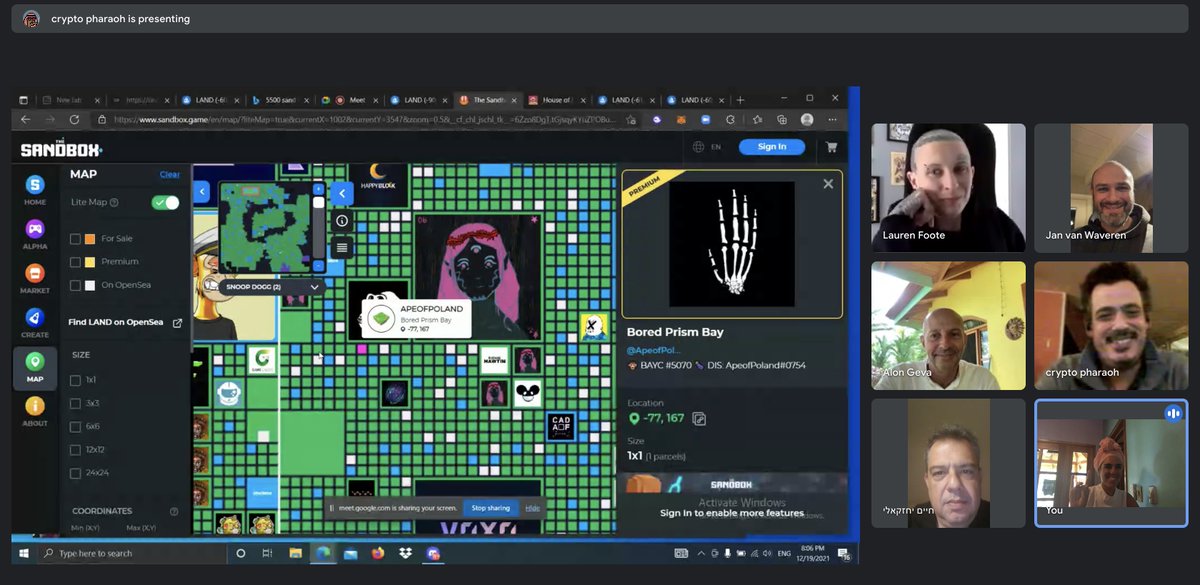The height and width of the screenshot is (585, 1200).
Task: Collapse the map filter panel arrow
Action: coord(201,191)
